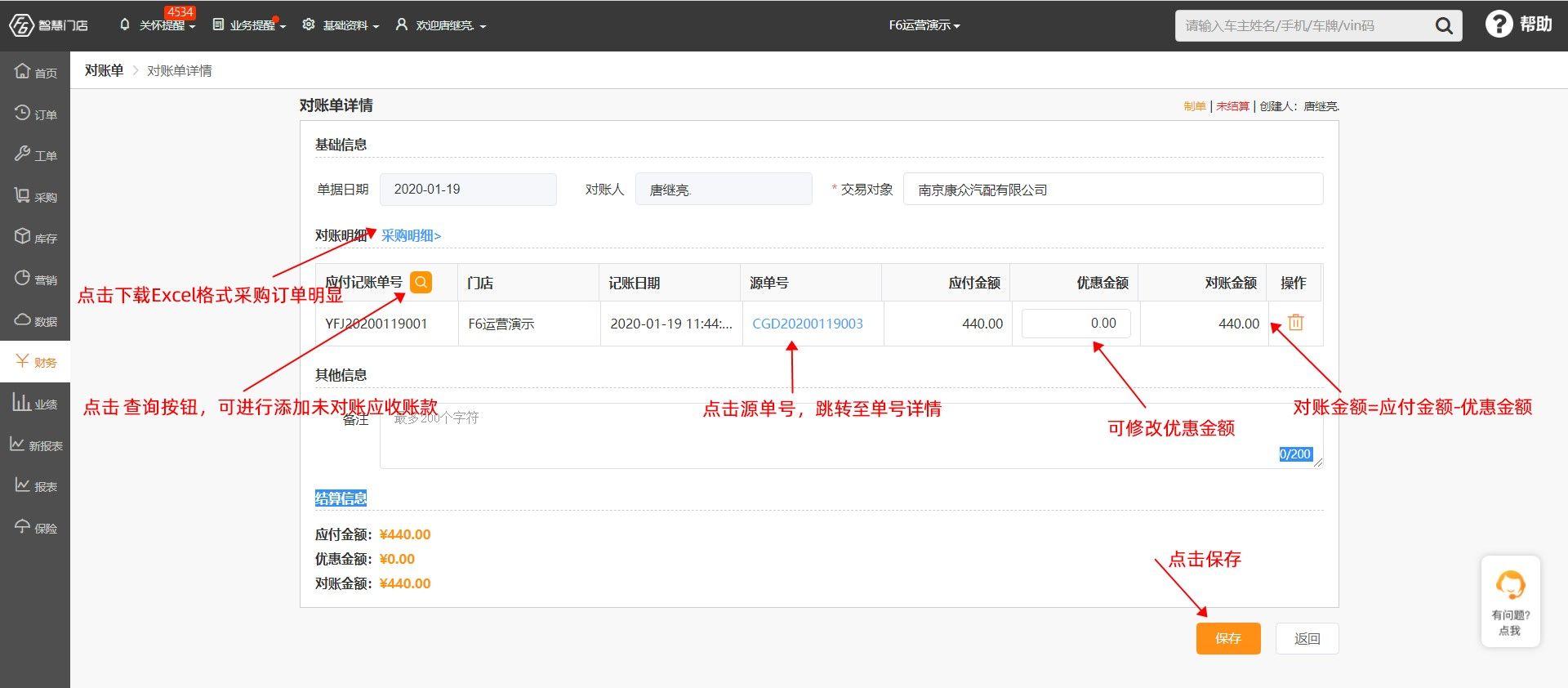The width and height of the screenshot is (1568, 688).
Task: Open 数据 cloud item in sidebar
Action: 35,320
